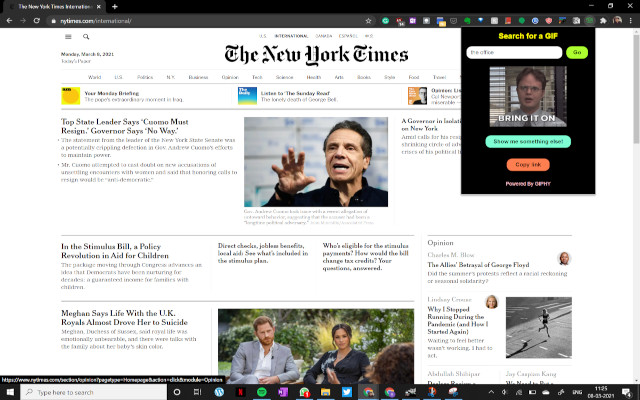This screenshot has height=400, width=640.
Task: Open Why I Stopped Running During Pandemic
Action: pos(458,320)
